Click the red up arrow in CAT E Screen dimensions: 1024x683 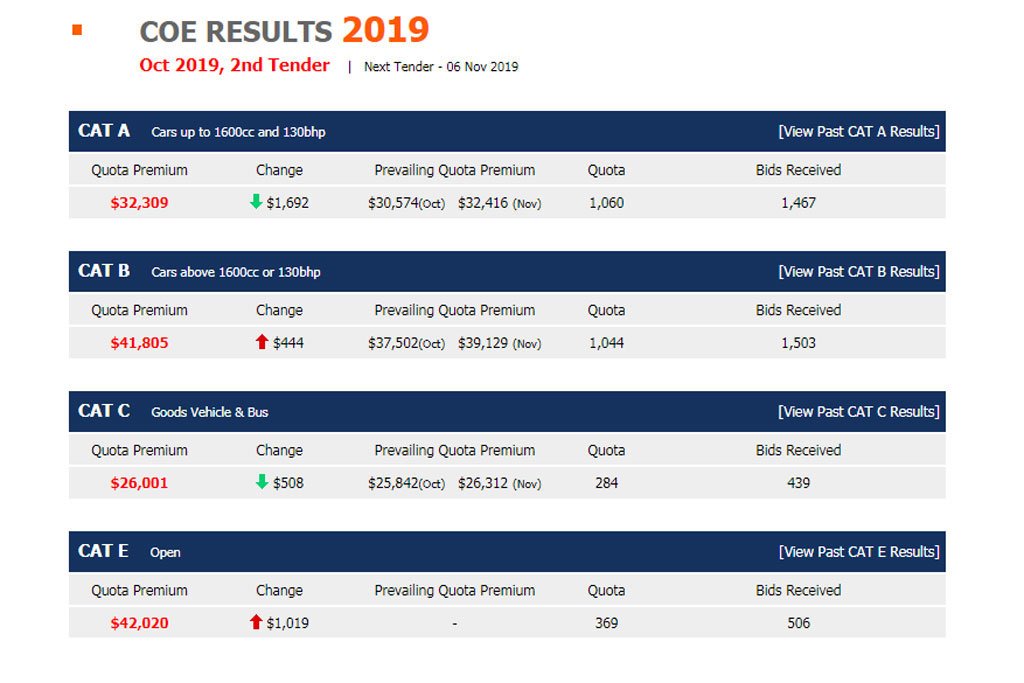pos(256,622)
